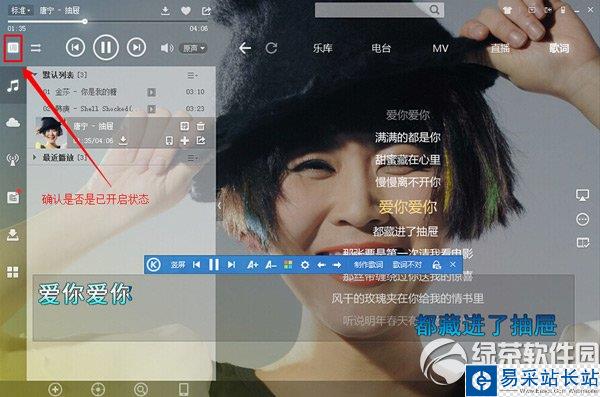
Task: Go back with the left arrow
Action: 245,48
